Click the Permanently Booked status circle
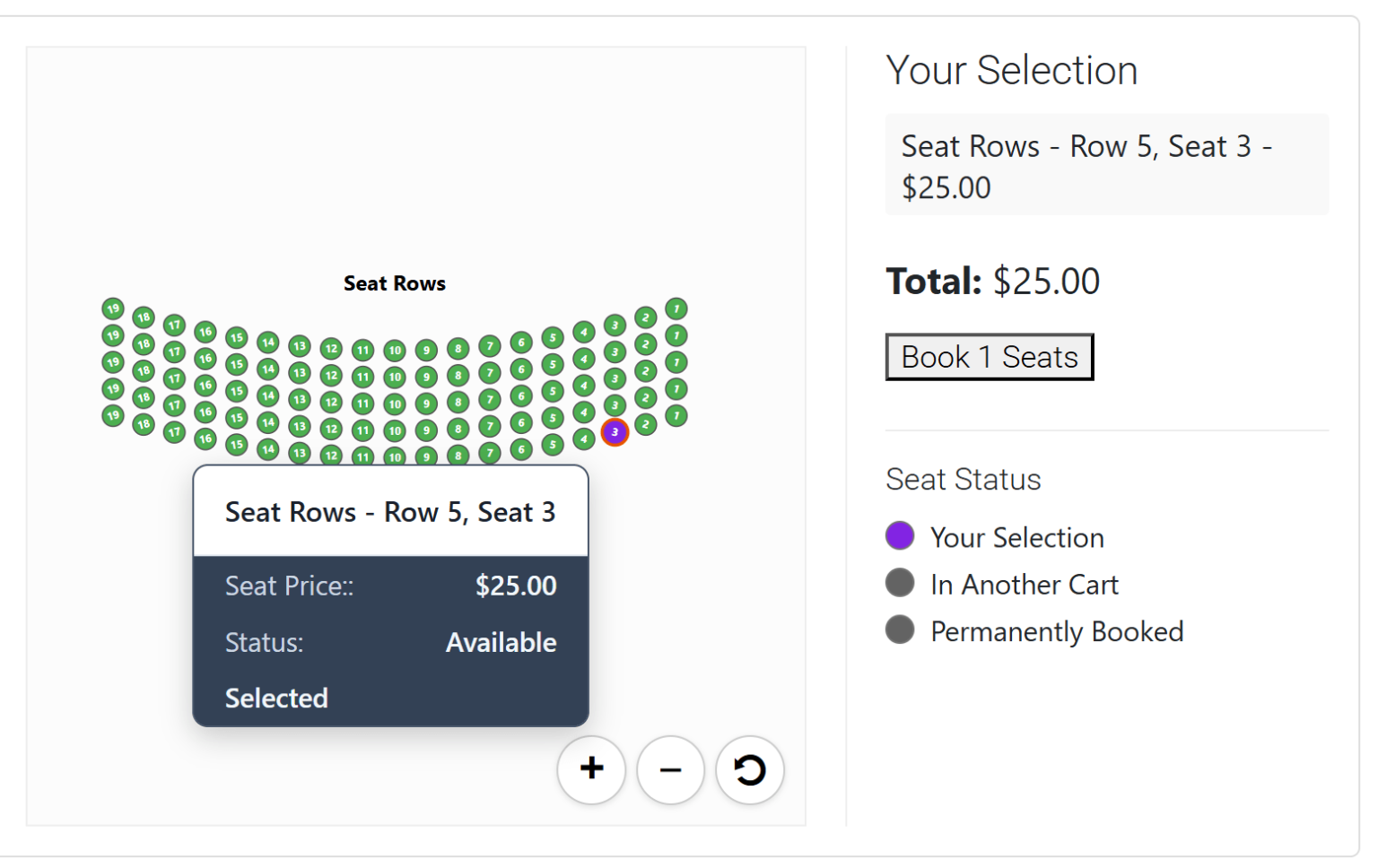The image size is (1378, 868). click(x=900, y=629)
